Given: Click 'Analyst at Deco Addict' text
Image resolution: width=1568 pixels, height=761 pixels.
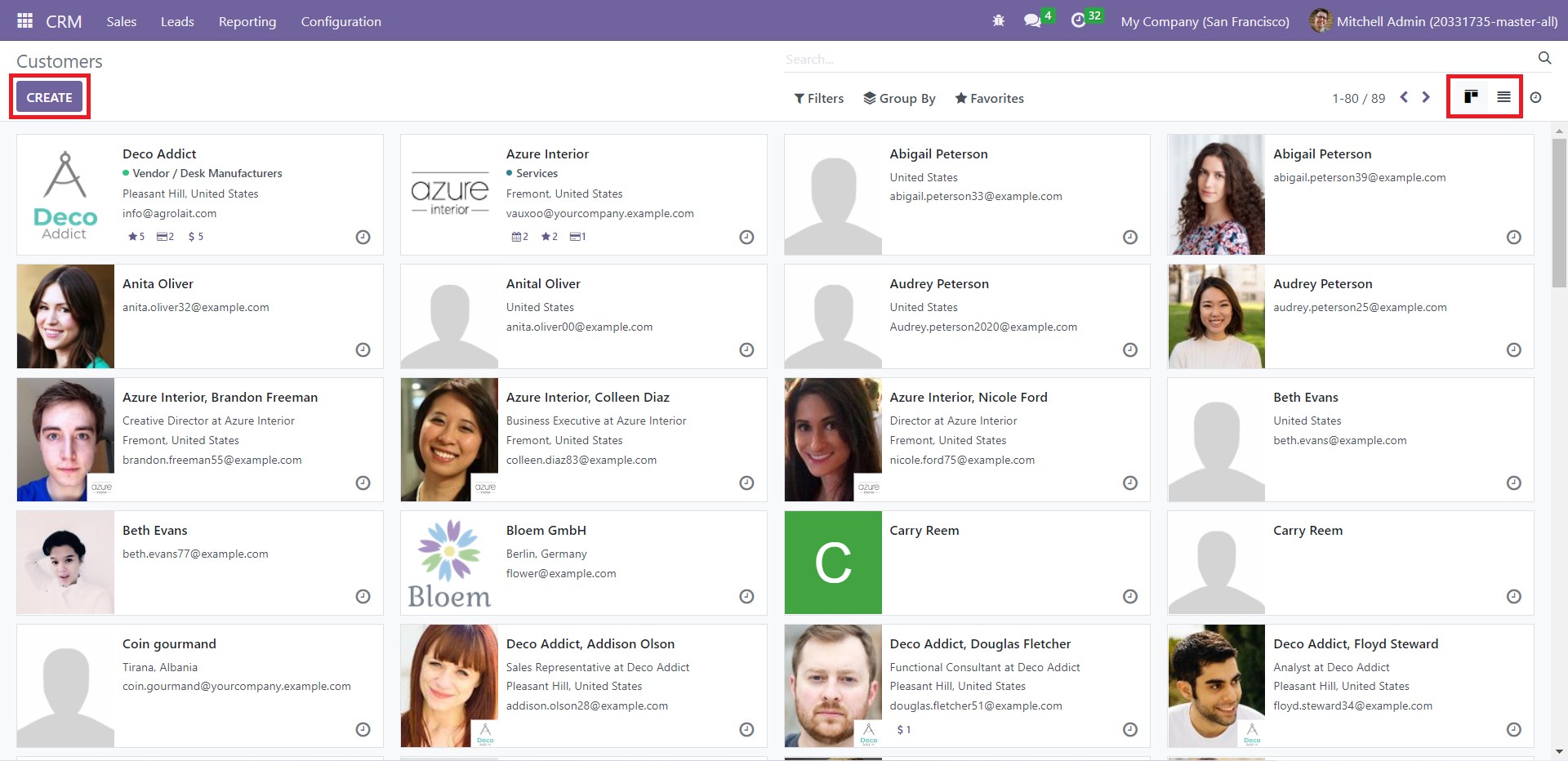Looking at the screenshot, I should [1331, 667].
